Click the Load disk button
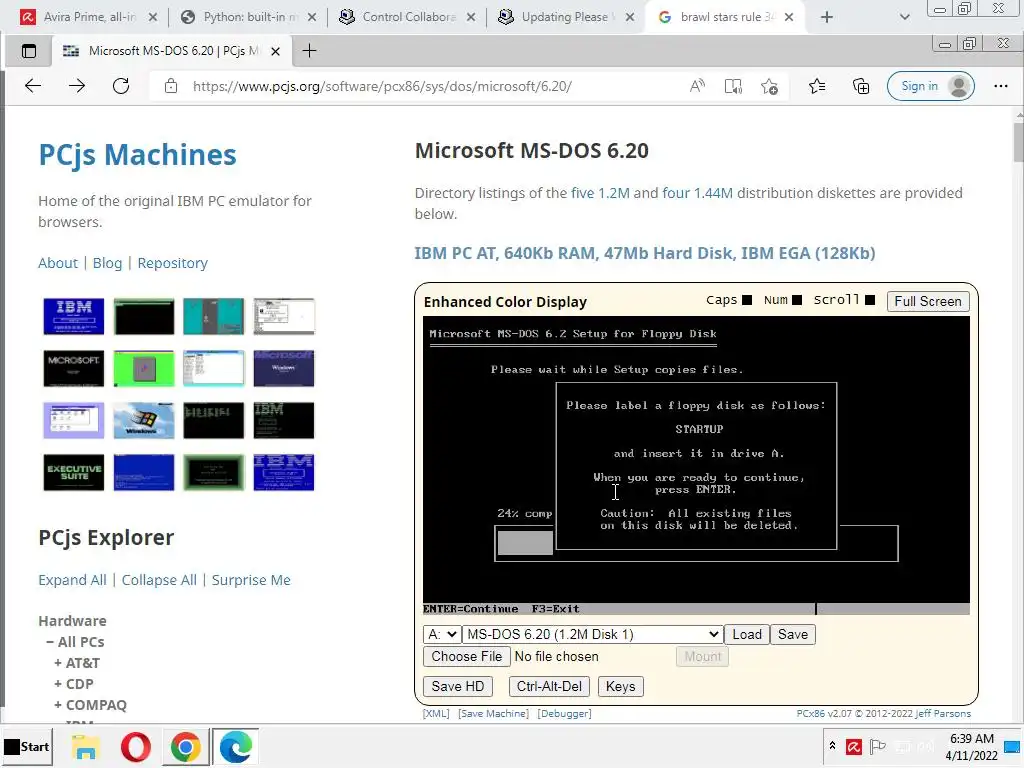 [x=746, y=634]
